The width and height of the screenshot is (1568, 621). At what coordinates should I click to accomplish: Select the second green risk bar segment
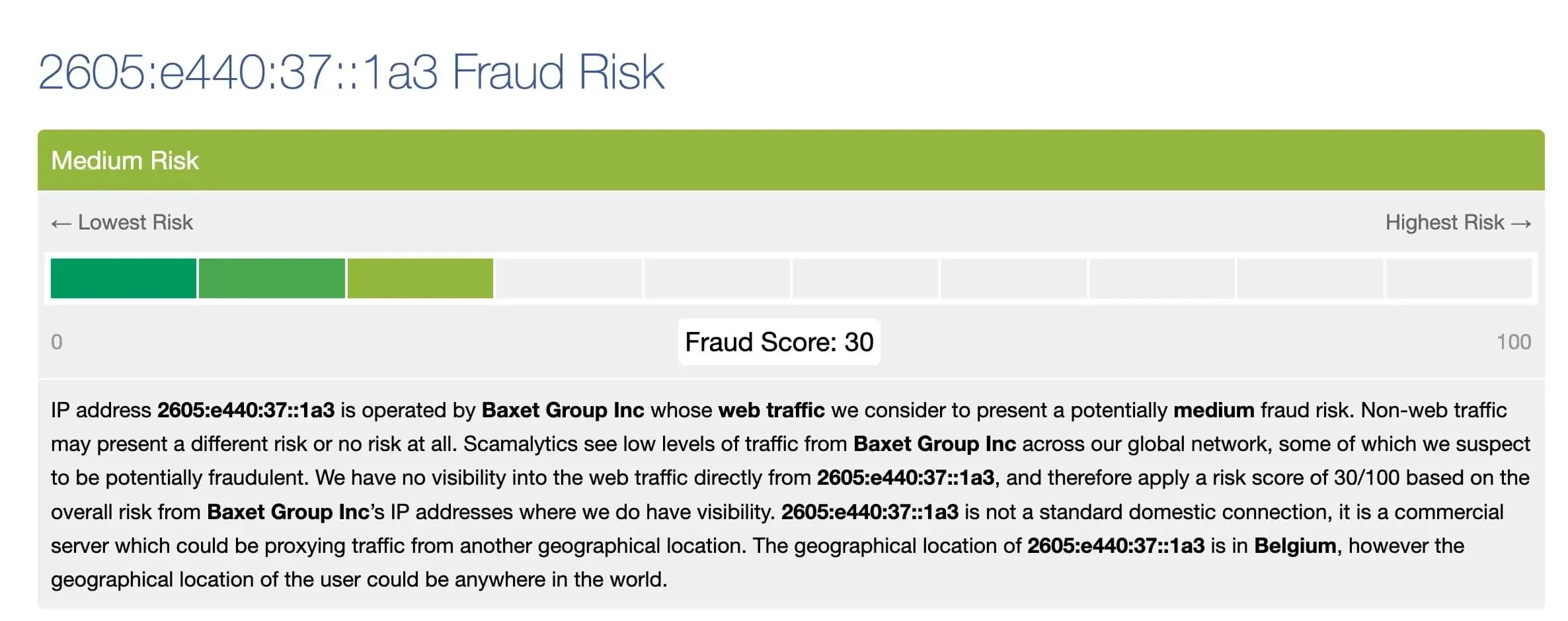(272, 278)
